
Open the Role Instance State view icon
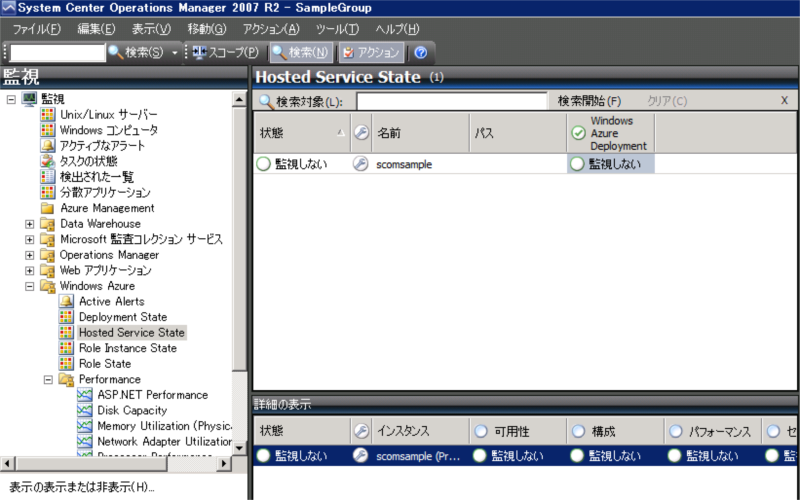click(x=66, y=348)
